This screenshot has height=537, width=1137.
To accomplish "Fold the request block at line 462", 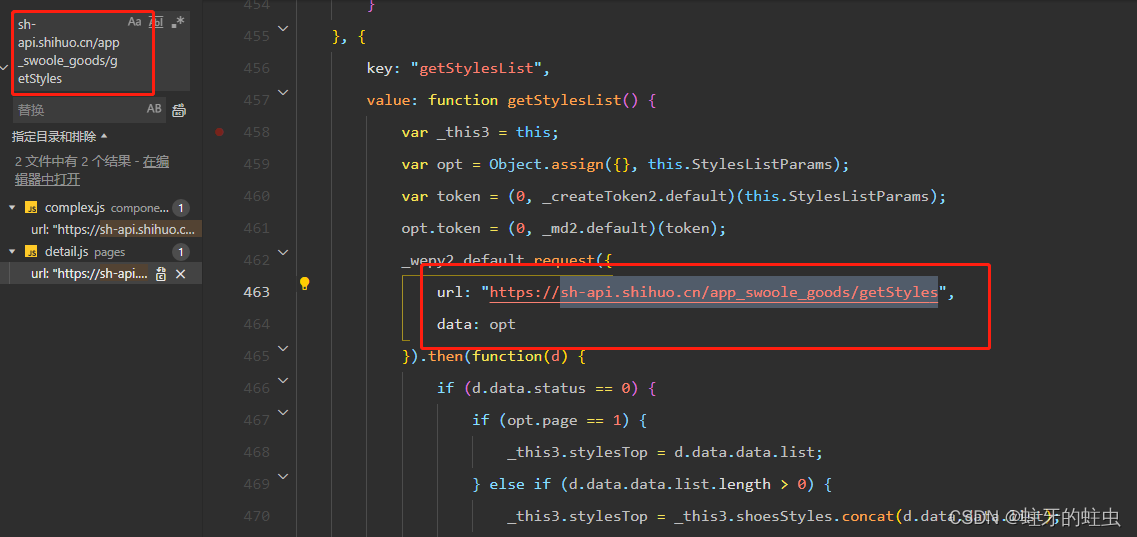I will click(283, 252).
